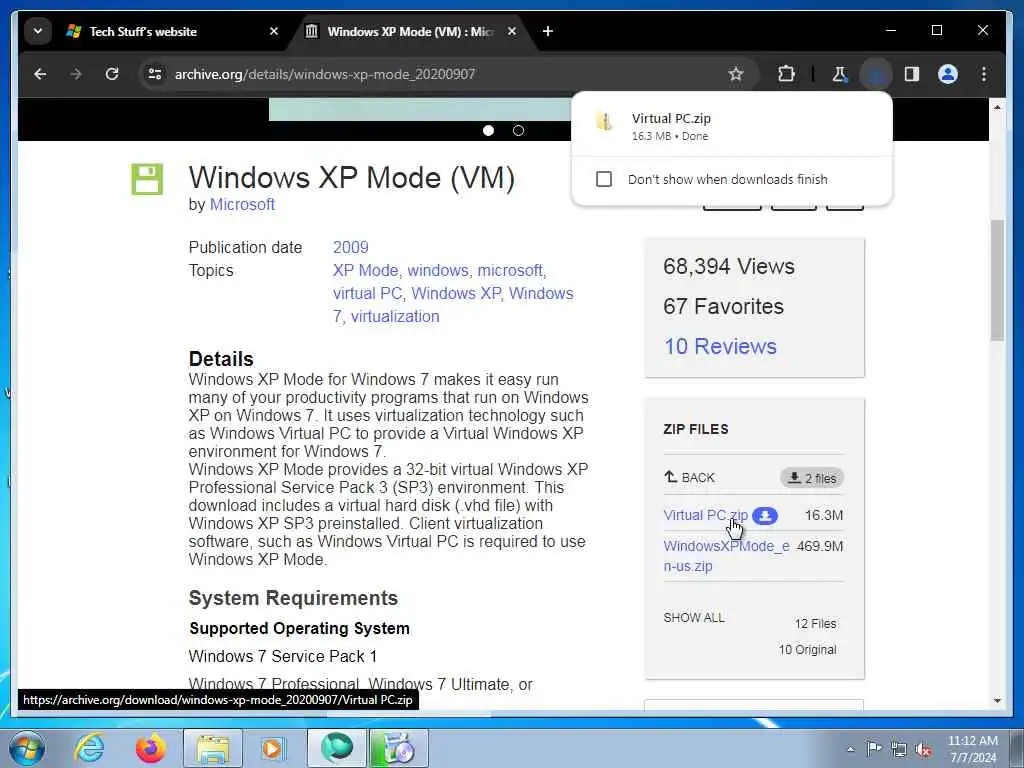Select the first carousel dot
Viewport: 1024px width, 768px height.
click(x=488, y=131)
